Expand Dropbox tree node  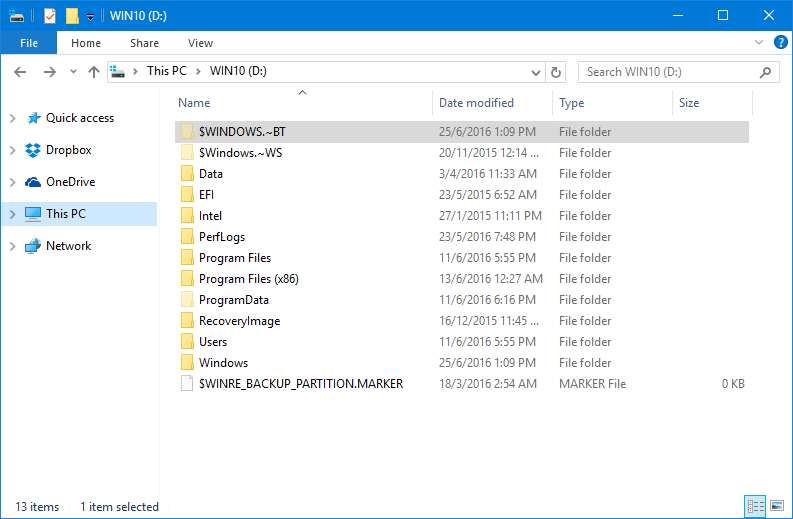pos(13,150)
